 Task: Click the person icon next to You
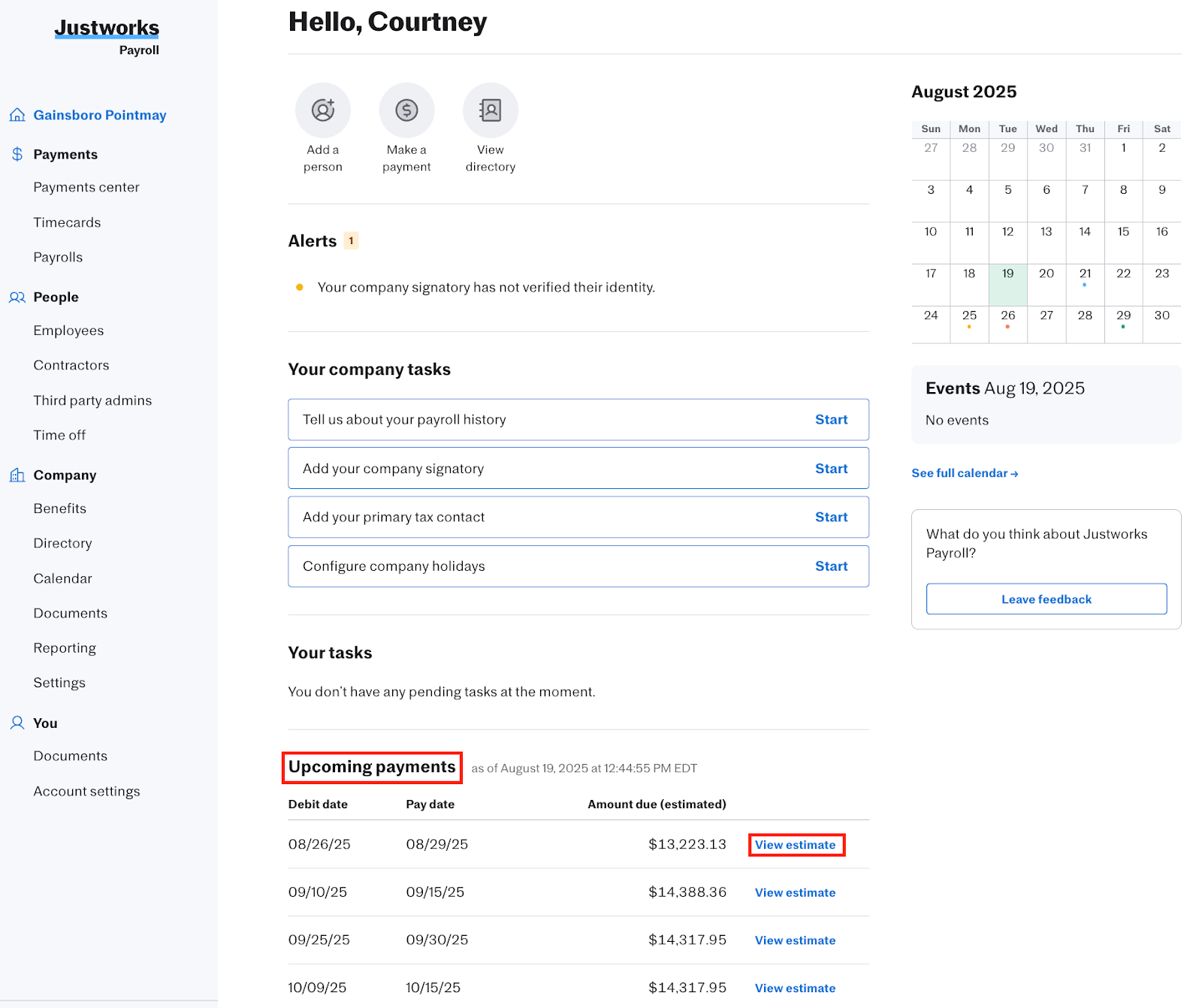coord(16,723)
